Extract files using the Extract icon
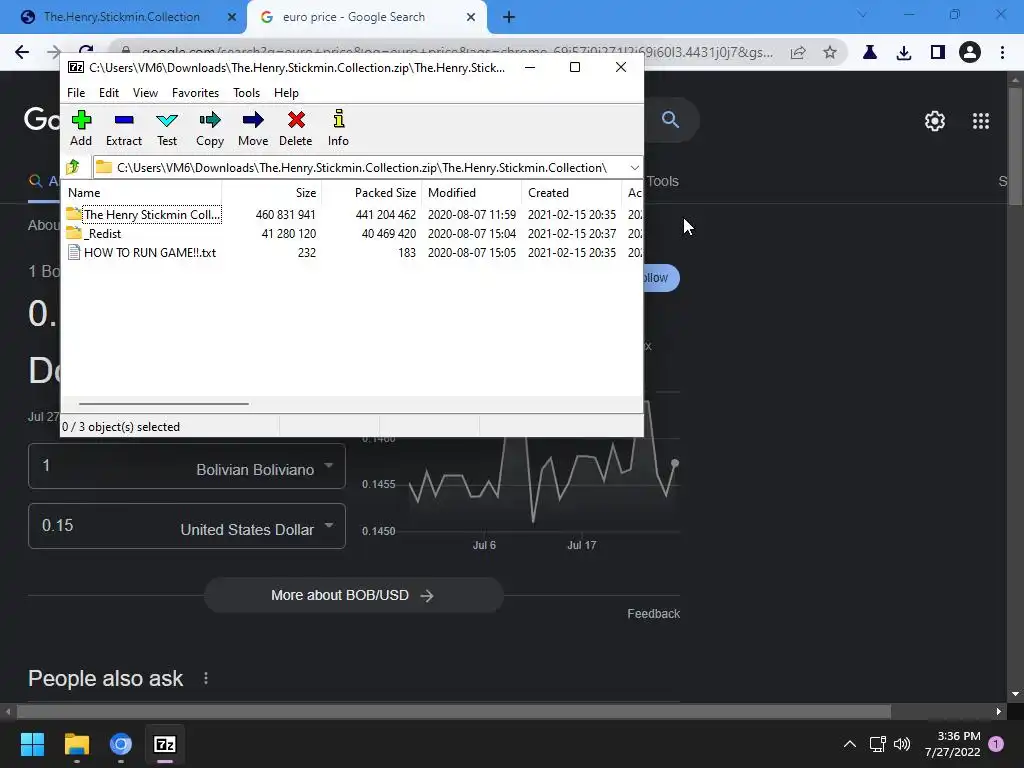The image size is (1024, 768). click(x=123, y=128)
